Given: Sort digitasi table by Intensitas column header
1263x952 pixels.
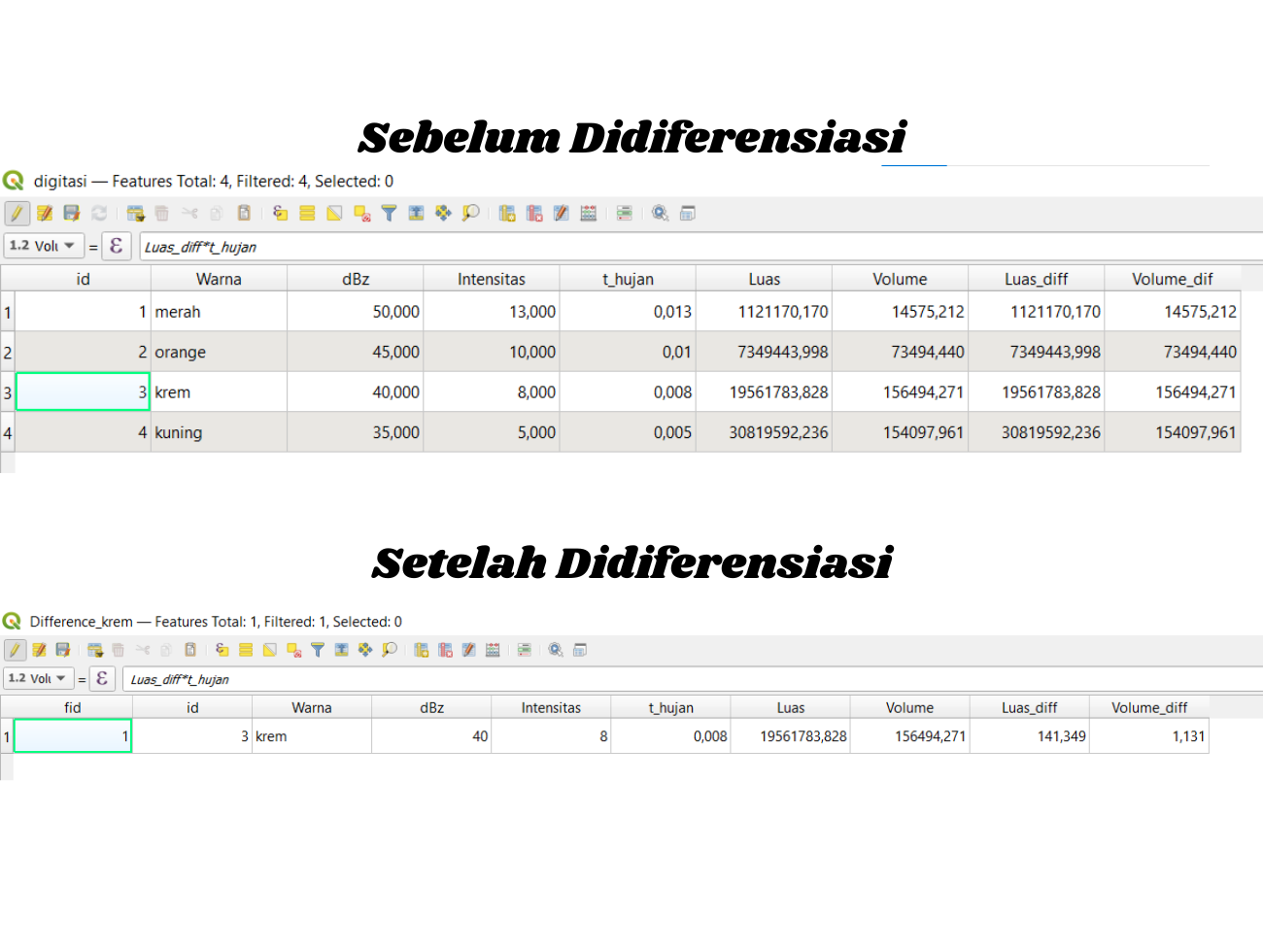Looking at the screenshot, I should tap(491, 280).
